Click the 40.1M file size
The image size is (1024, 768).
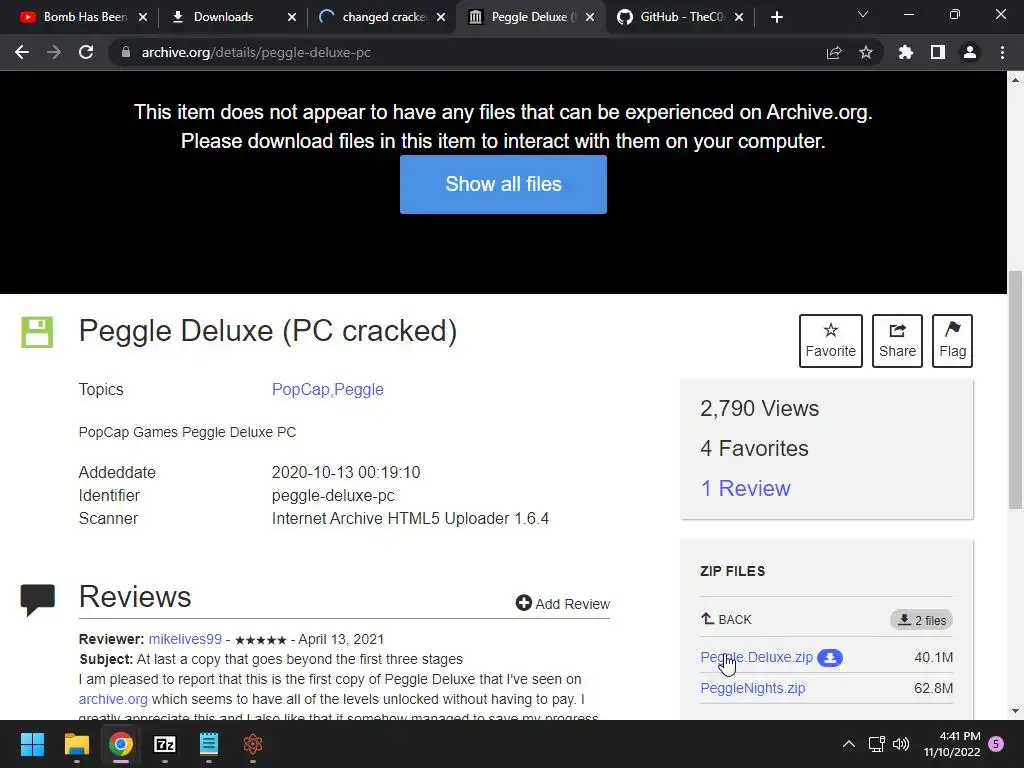click(933, 657)
